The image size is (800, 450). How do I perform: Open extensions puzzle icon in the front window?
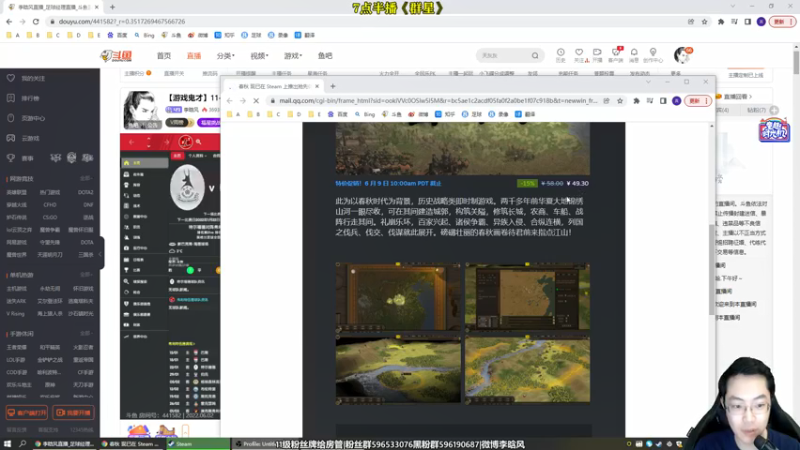click(x=636, y=101)
